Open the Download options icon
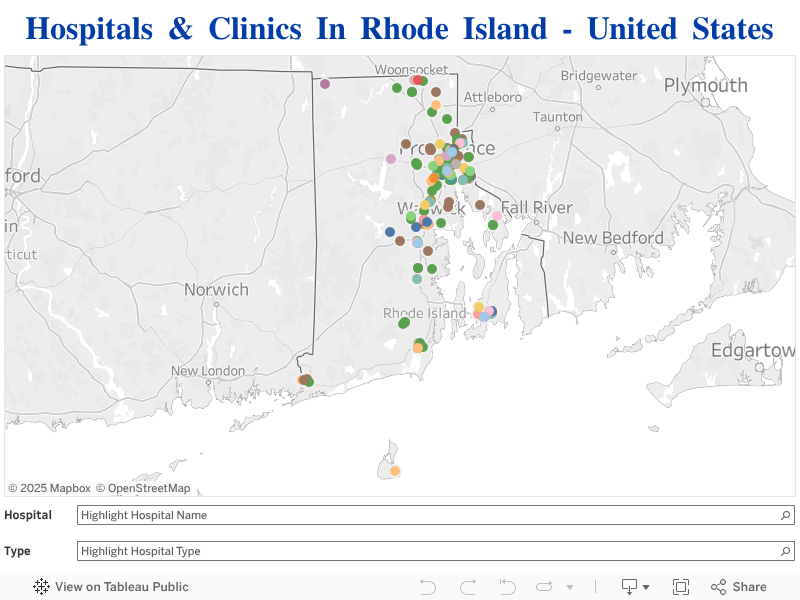This screenshot has width=800, height=600. [630, 587]
